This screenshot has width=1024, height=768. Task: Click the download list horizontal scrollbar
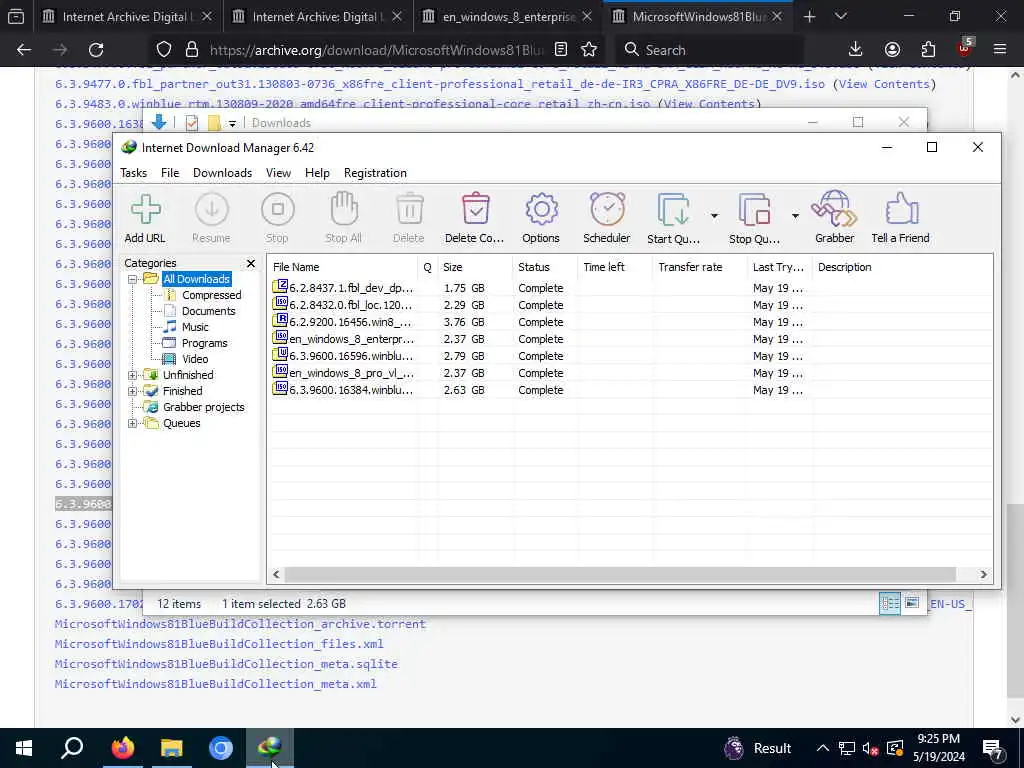620,575
